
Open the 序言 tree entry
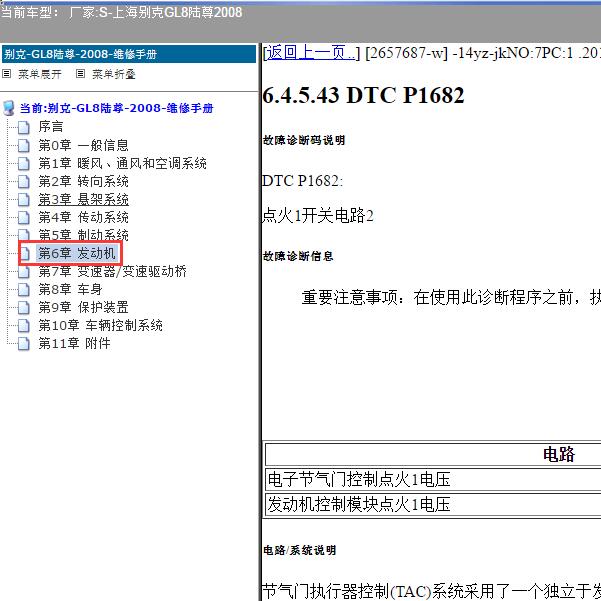click(51, 126)
